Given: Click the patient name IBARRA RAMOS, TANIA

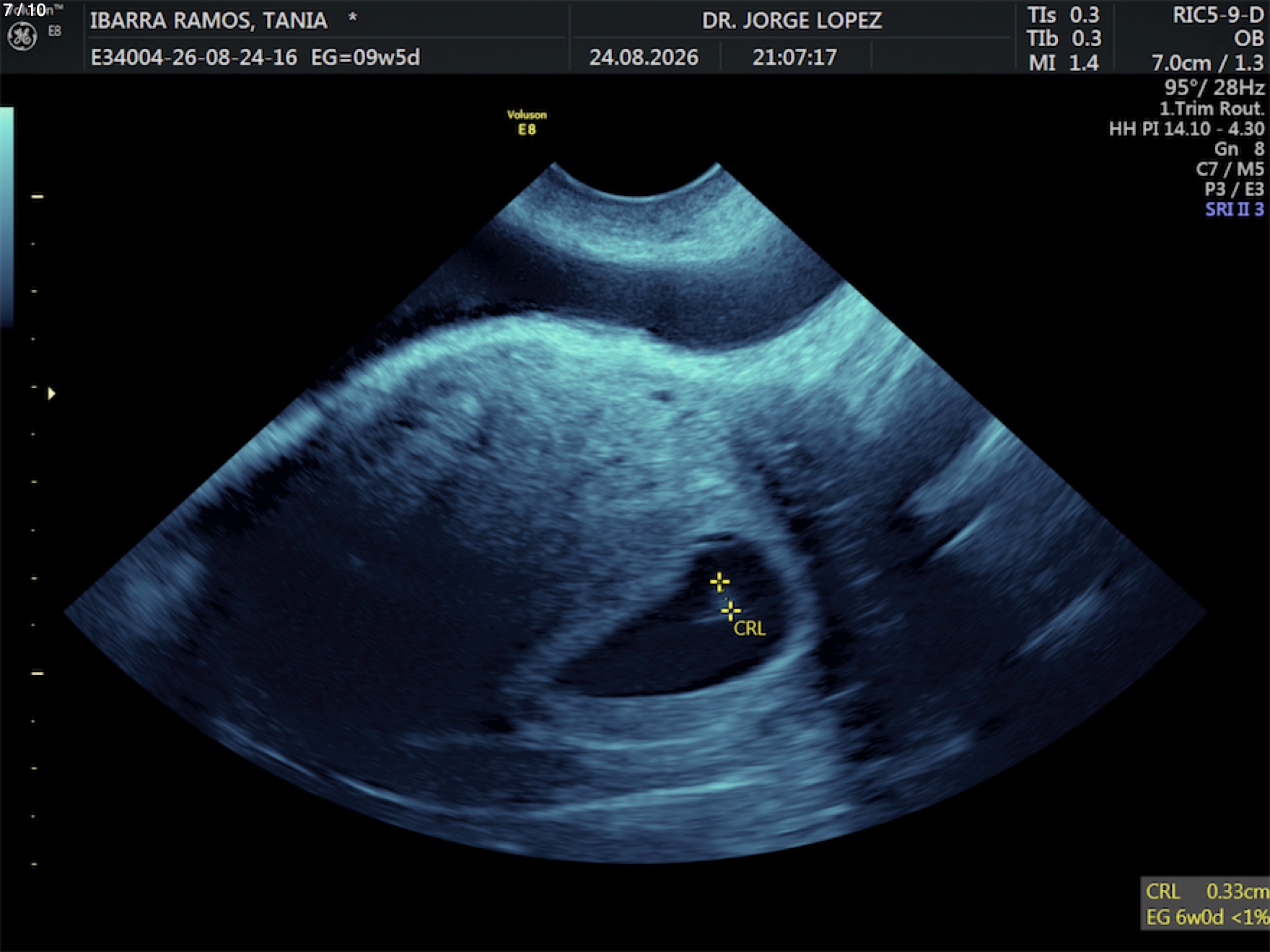Looking at the screenshot, I should (209, 20).
